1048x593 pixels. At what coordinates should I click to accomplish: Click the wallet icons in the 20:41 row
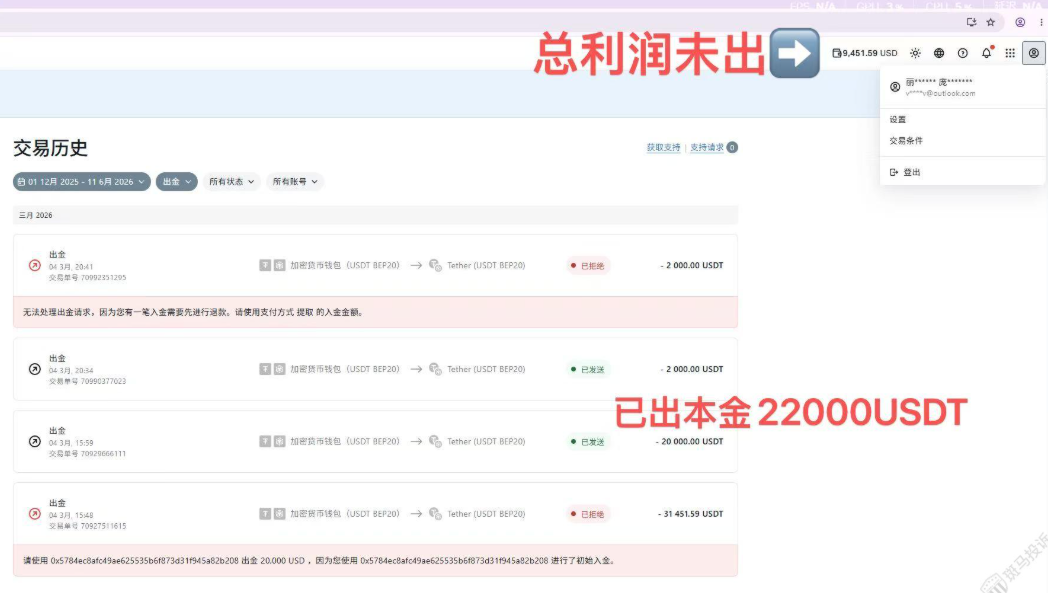272,265
